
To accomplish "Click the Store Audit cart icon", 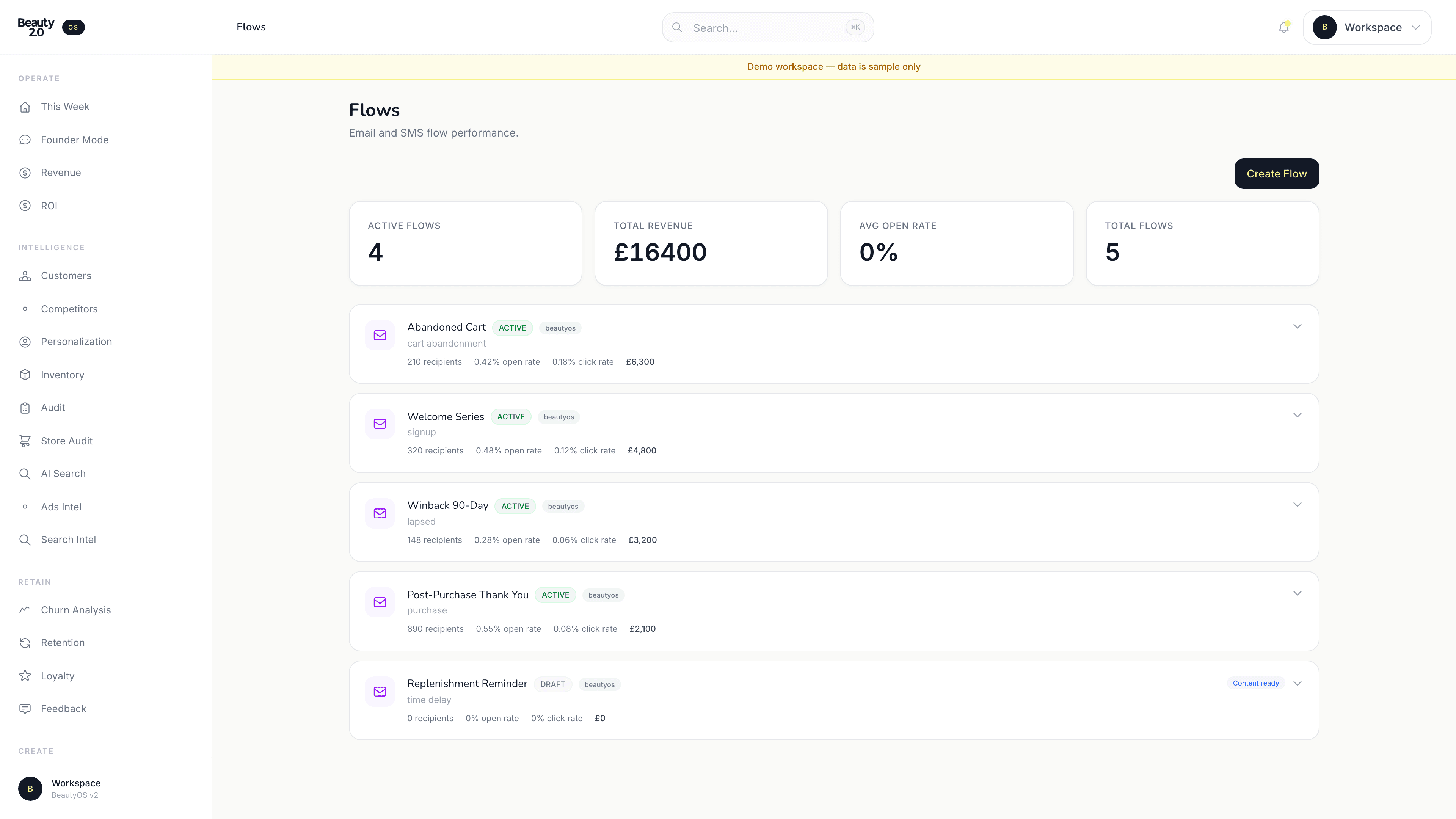I will pyautogui.click(x=25, y=441).
